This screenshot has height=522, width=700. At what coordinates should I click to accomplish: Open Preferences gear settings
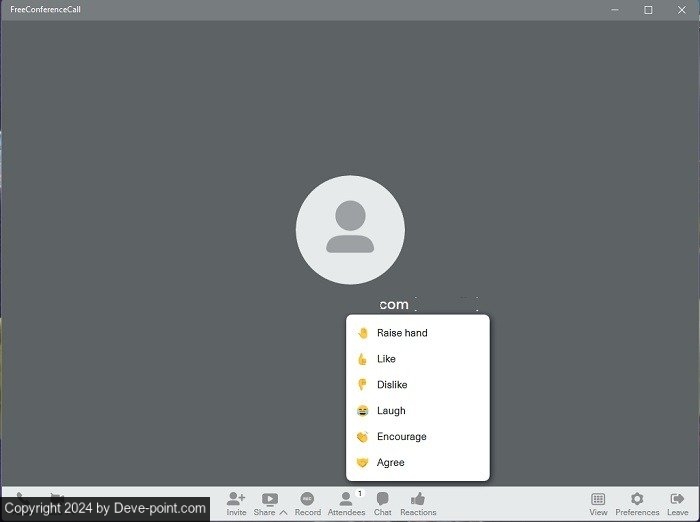click(x=637, y=502)
